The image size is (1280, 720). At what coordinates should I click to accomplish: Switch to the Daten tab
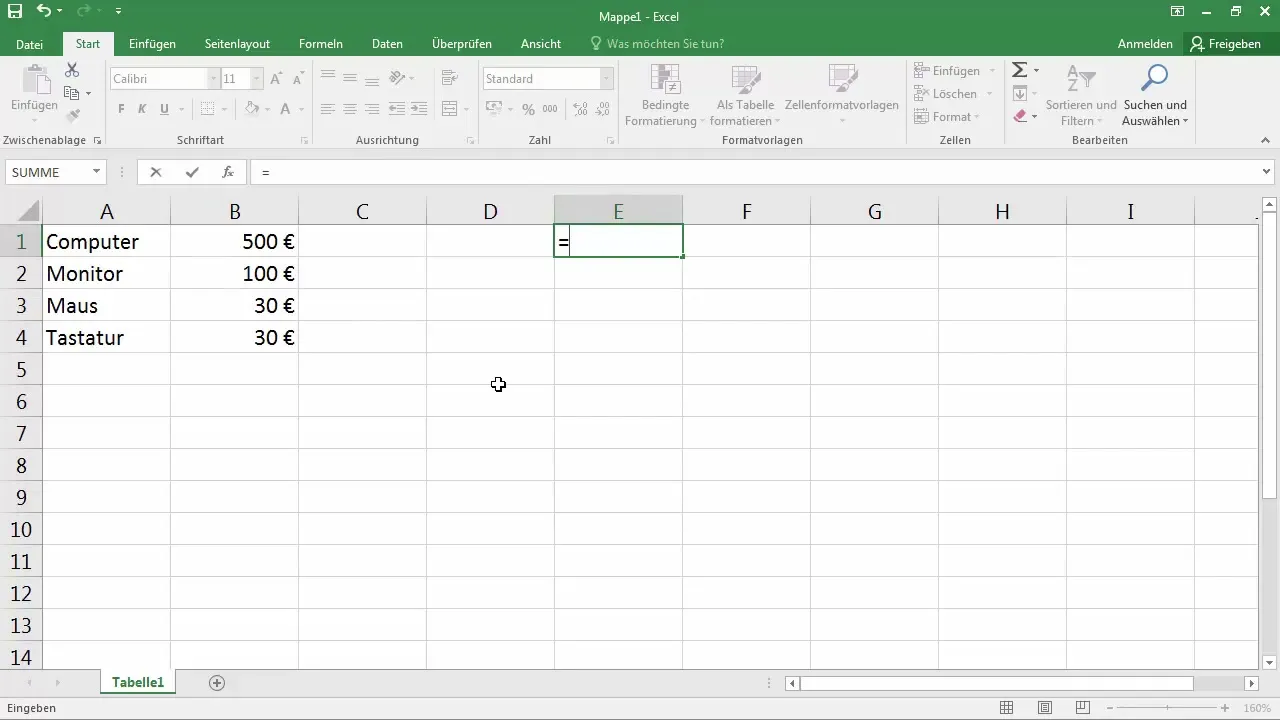point(387,44)
